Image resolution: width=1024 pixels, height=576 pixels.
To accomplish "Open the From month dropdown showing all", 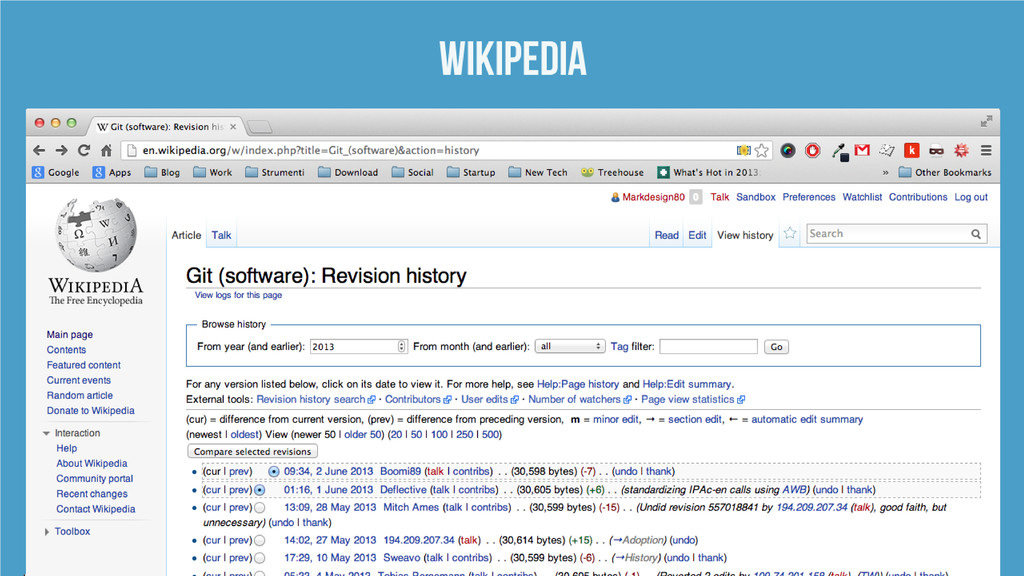I will click(x=569, y=346).
